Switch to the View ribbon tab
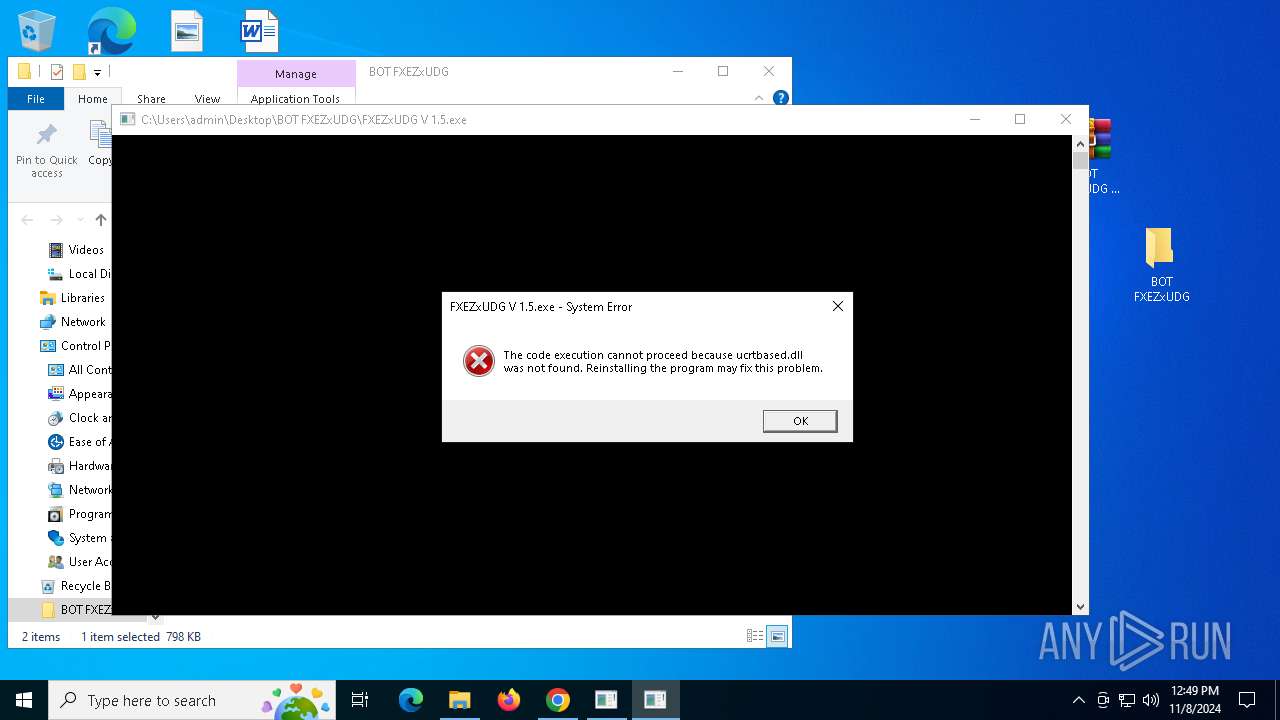Image resolution: width=1280 pixels, height=720 pixels. 207,99
